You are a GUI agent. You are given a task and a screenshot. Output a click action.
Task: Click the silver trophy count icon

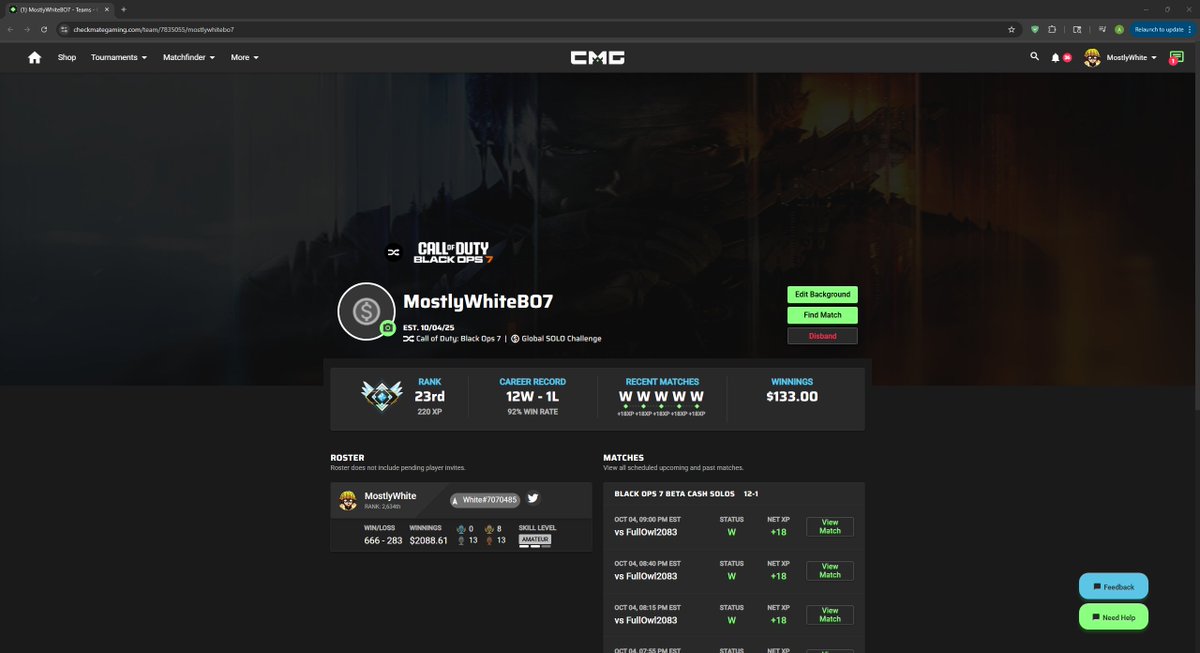[460, 541]
